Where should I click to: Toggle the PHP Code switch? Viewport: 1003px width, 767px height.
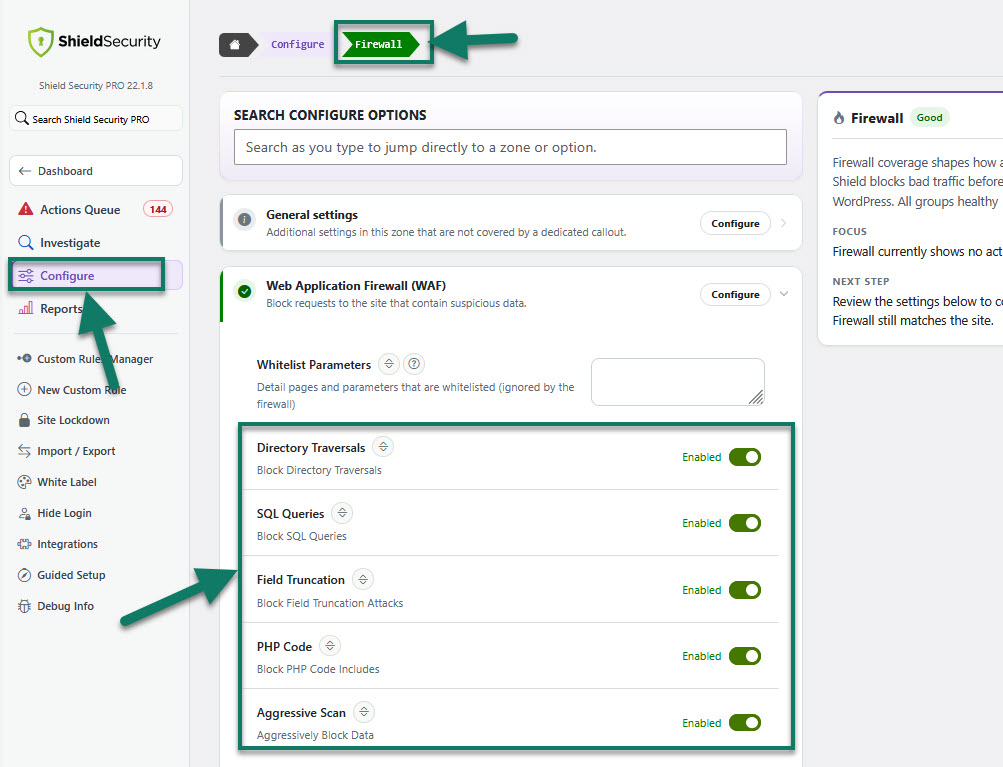(x=745, y=656)
